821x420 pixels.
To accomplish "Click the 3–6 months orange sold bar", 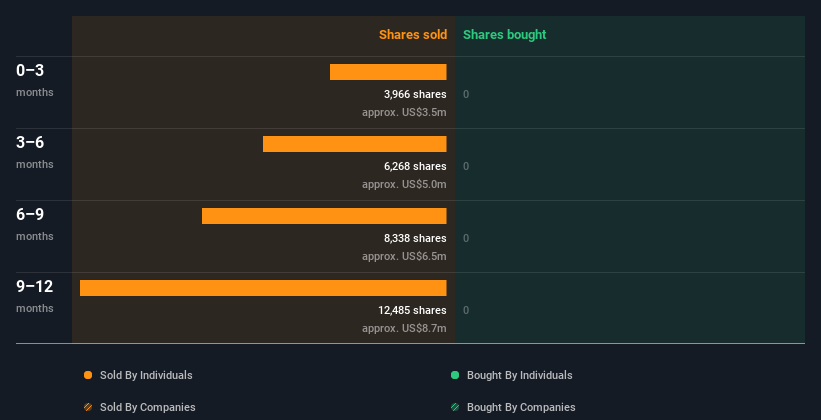I will pyautogui.click(x=354, y=144).
